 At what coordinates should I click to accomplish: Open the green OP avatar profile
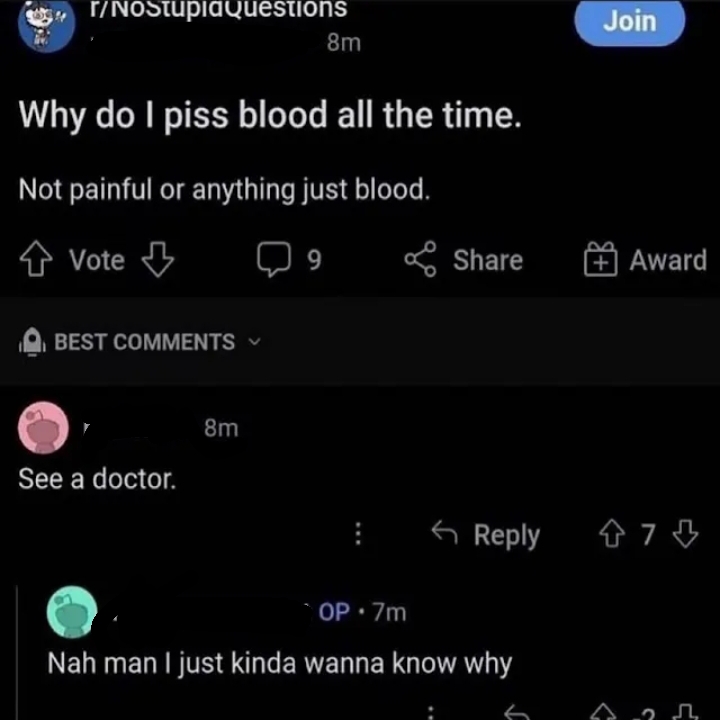[72, 612]
